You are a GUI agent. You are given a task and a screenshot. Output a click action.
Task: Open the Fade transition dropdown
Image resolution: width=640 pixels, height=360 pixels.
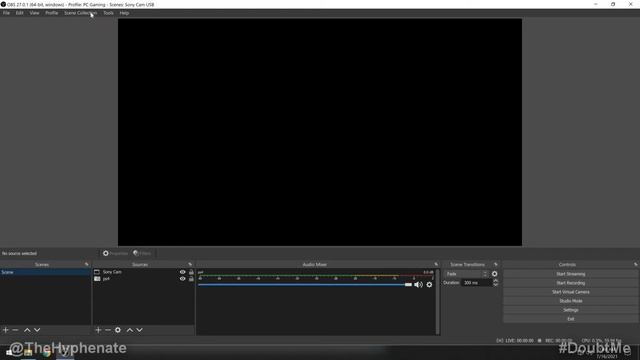click(x=466, y=274)
